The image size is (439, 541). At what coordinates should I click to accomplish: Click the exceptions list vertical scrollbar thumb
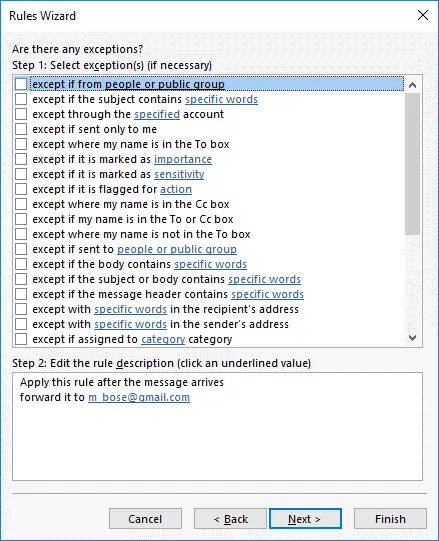point(412,164)
